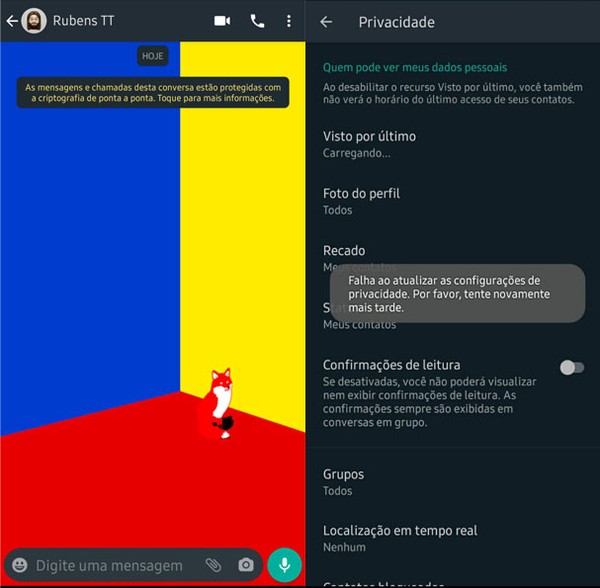
Task: Toggle the 'Confirmações de leitura' switch
Action: point(572,368)
